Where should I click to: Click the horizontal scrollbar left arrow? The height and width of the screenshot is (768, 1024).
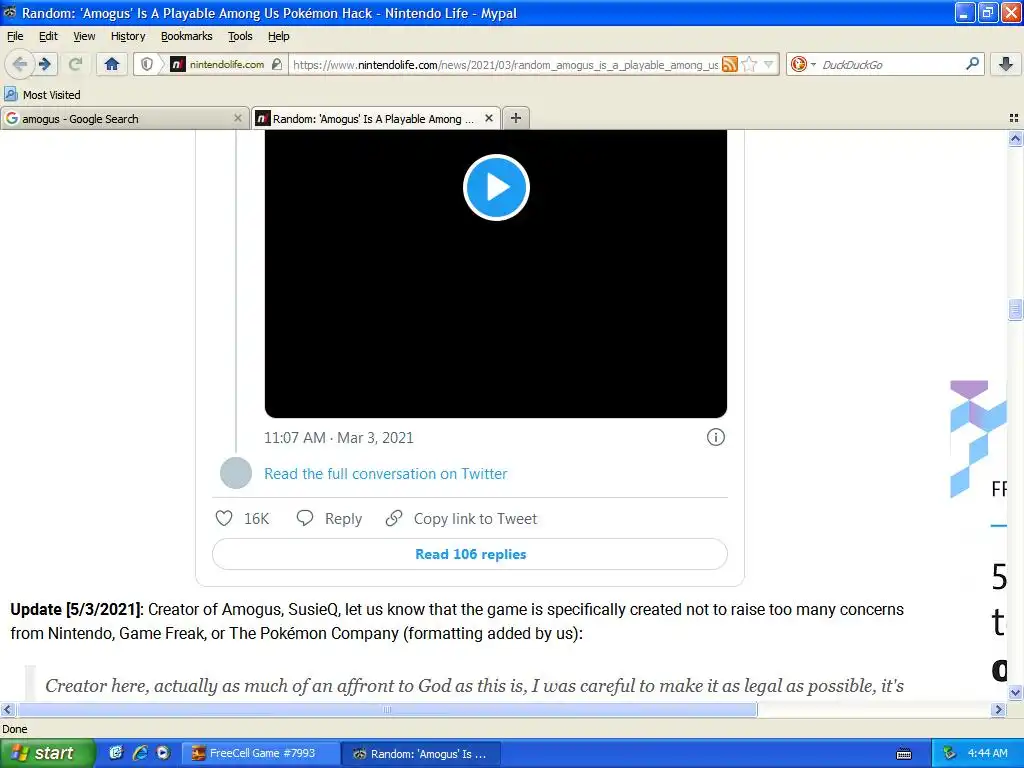pos(7,709)
